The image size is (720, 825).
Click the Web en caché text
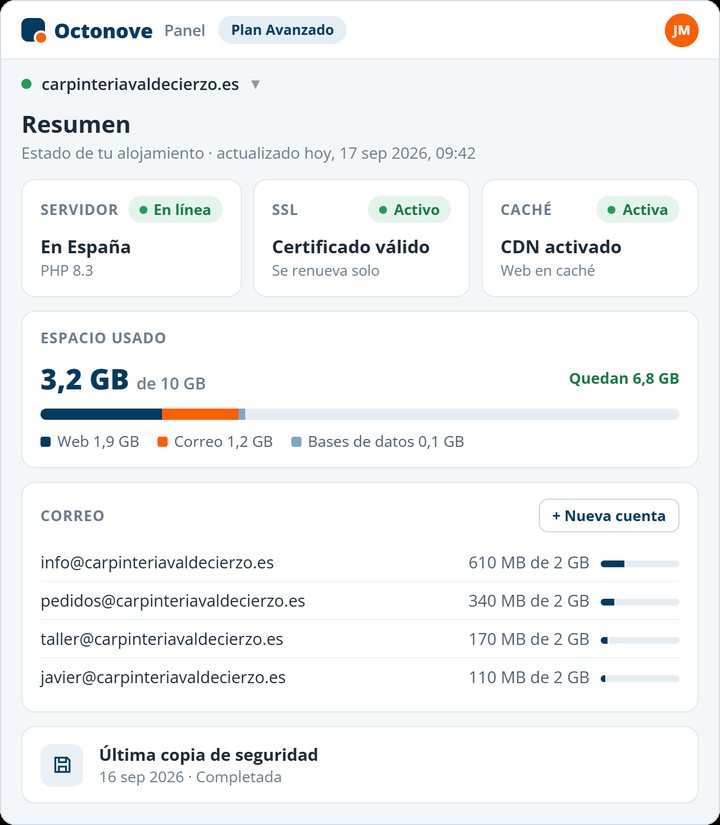pos(547,271)
